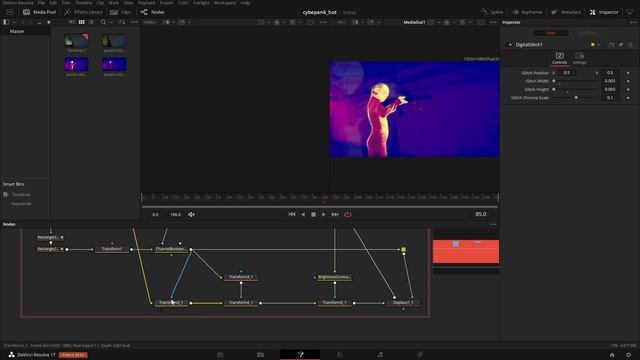Show the Metadata panel

(566, 12)
